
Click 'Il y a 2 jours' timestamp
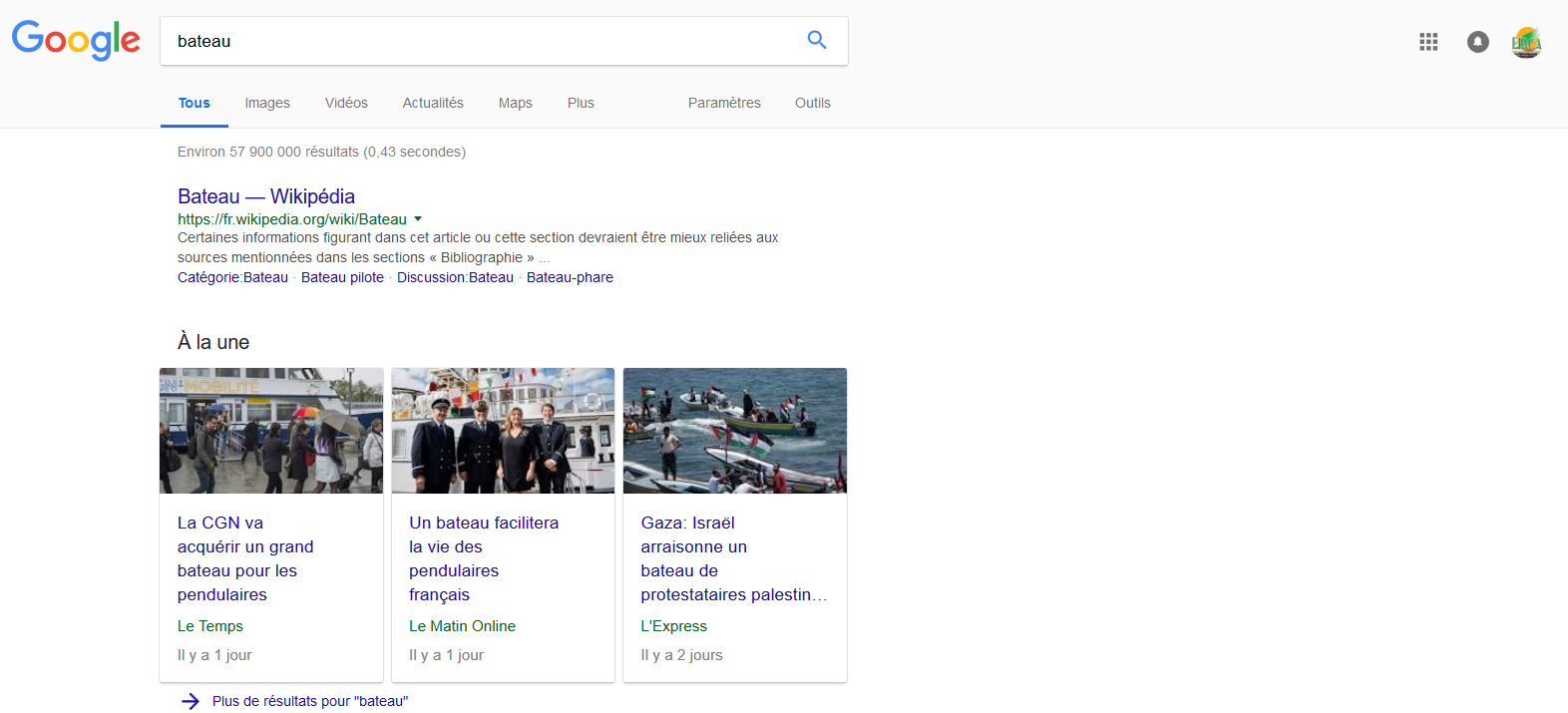pos(681,655)
